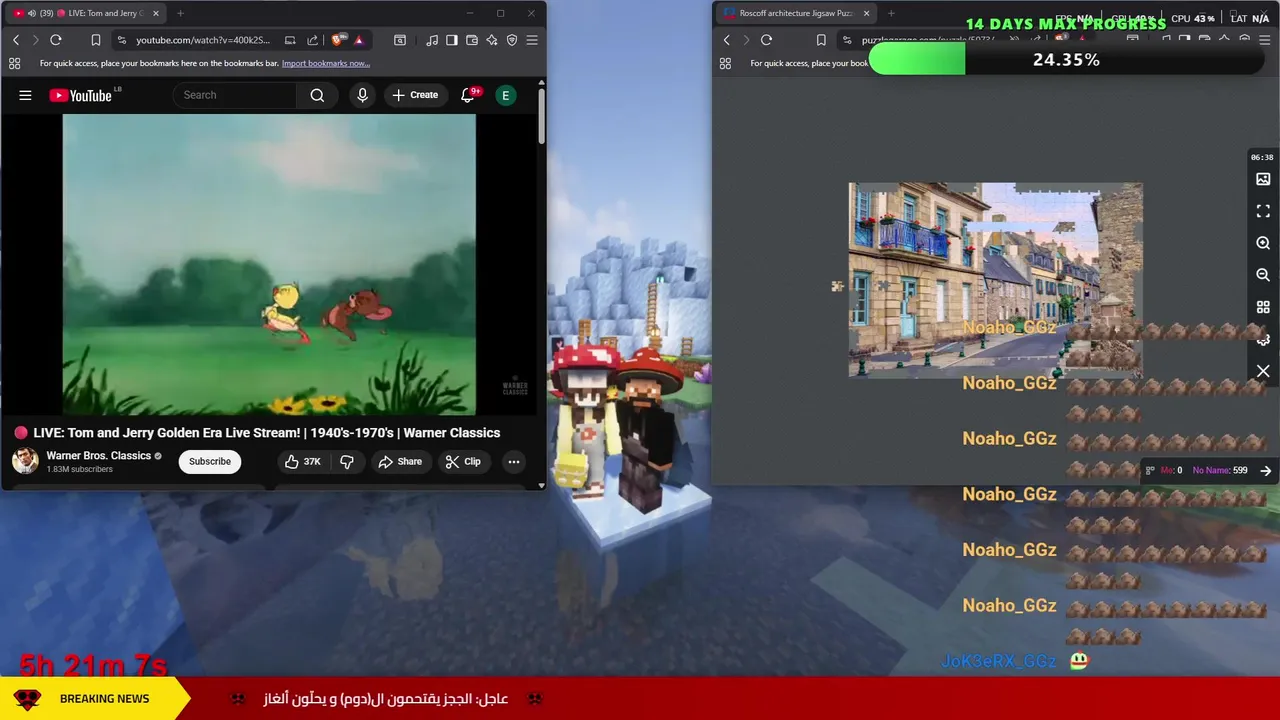Zoom in on the jigsaw puzzle

pyautogui.click(x=1263, y=243)
